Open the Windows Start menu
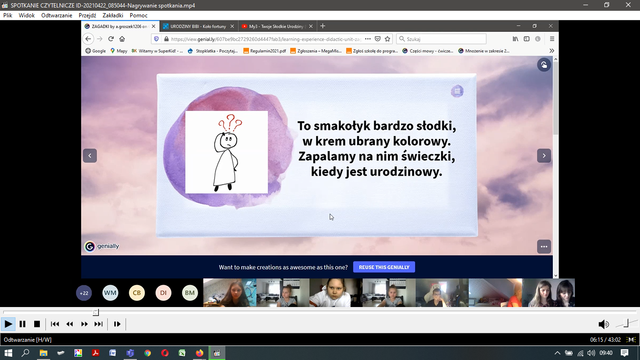This screenshot has height=360, width=640. tap(8, 353)
